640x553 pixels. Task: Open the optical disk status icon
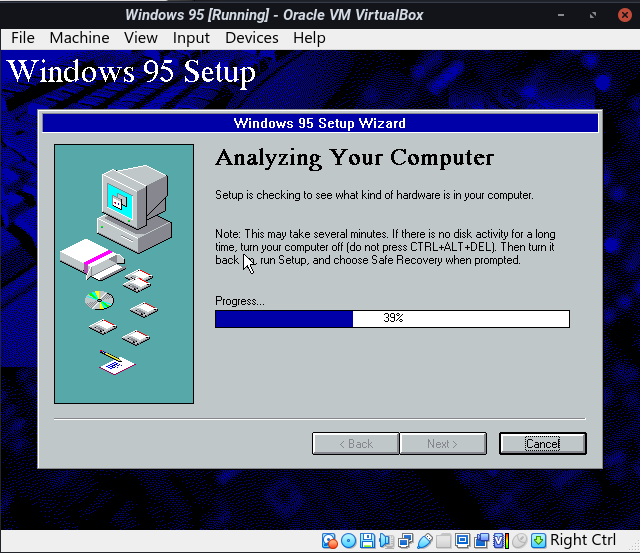point(349,541)
